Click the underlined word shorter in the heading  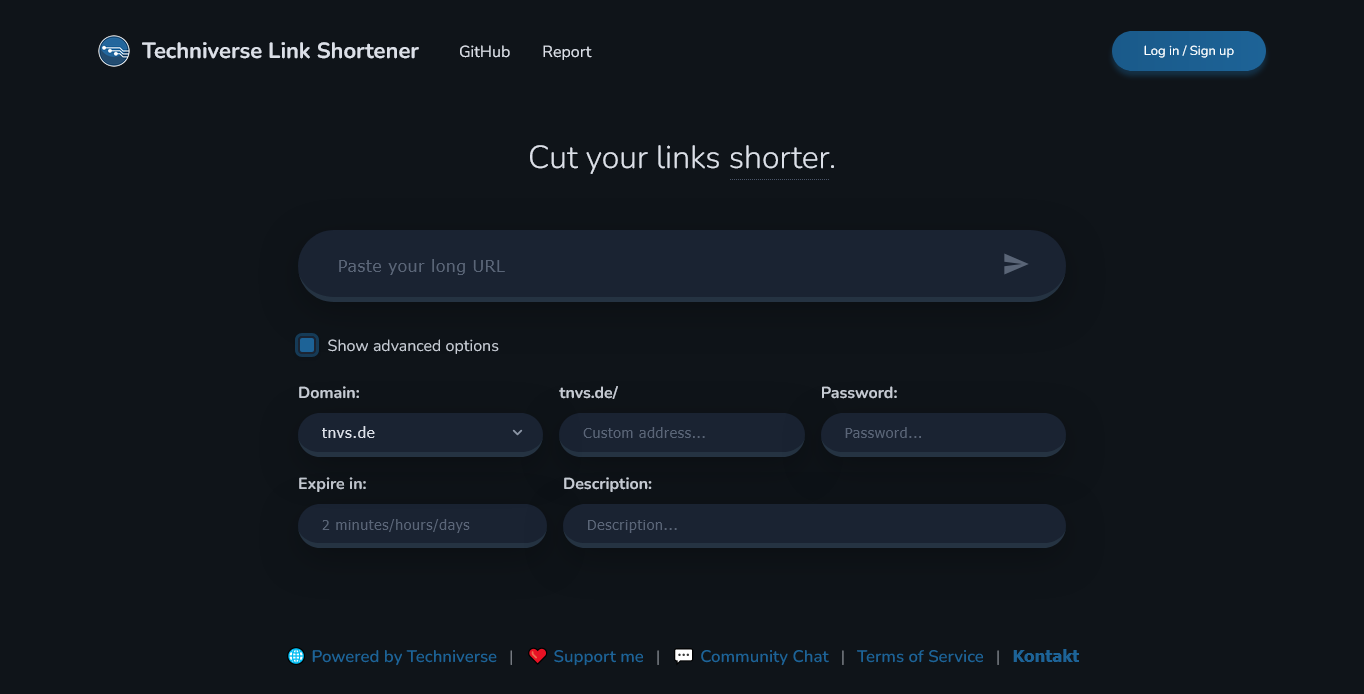[779, 158]
